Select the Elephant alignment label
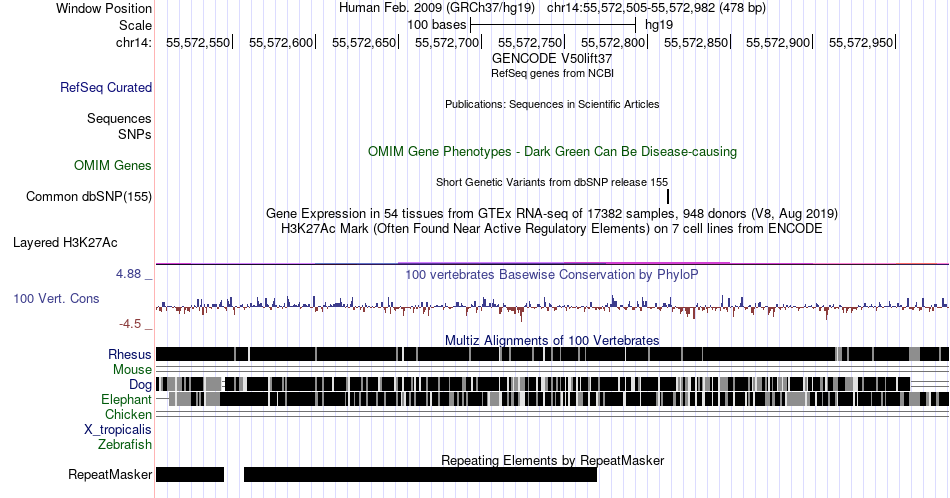This screenshot has width=950, height=498. coord(126,399)
